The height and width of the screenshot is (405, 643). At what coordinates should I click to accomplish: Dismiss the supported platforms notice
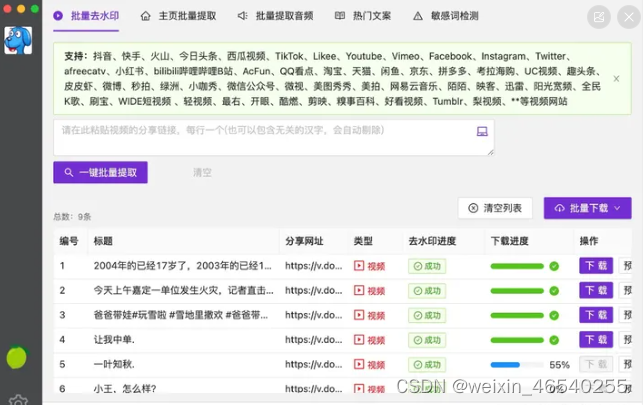616,79
